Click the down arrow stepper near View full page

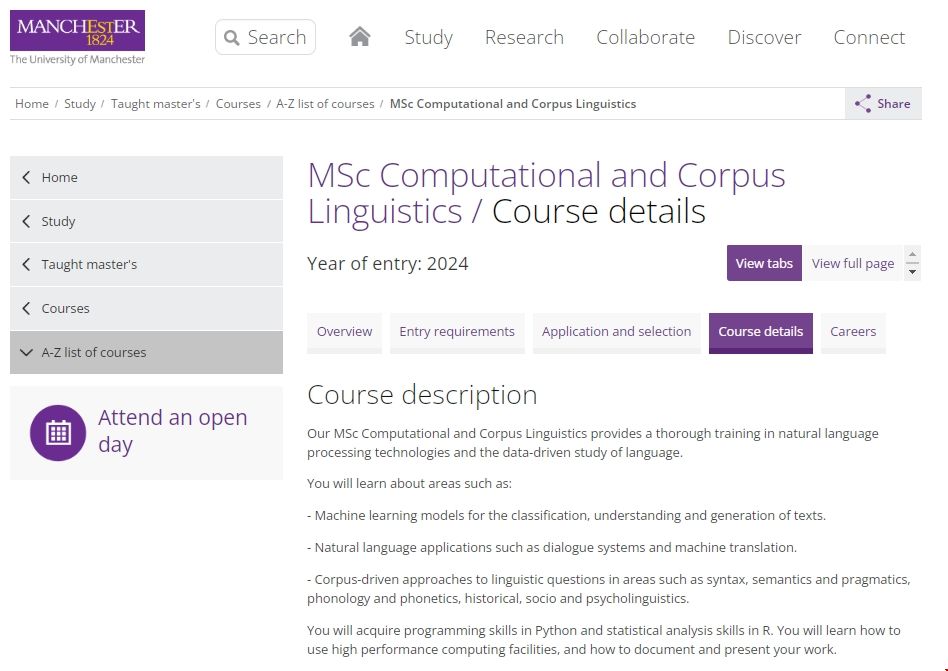coord(912,272)
